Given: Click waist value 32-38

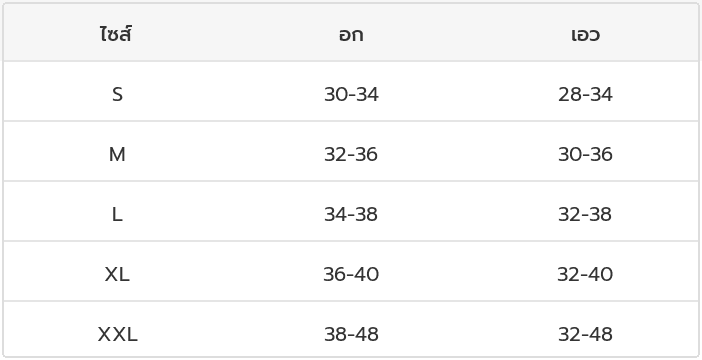Looking at the screenshot, I should (x=585, y=214).
